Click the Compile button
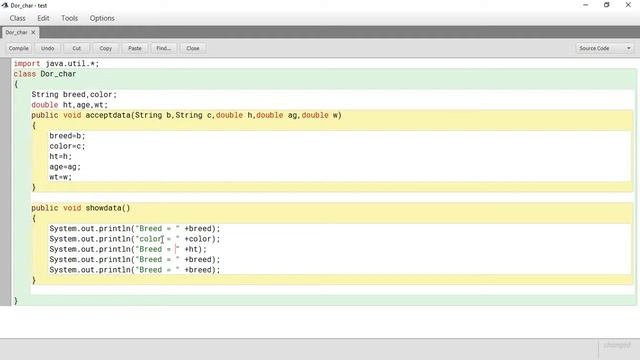Viewport: 640px width, 360px height. [19, 48]
